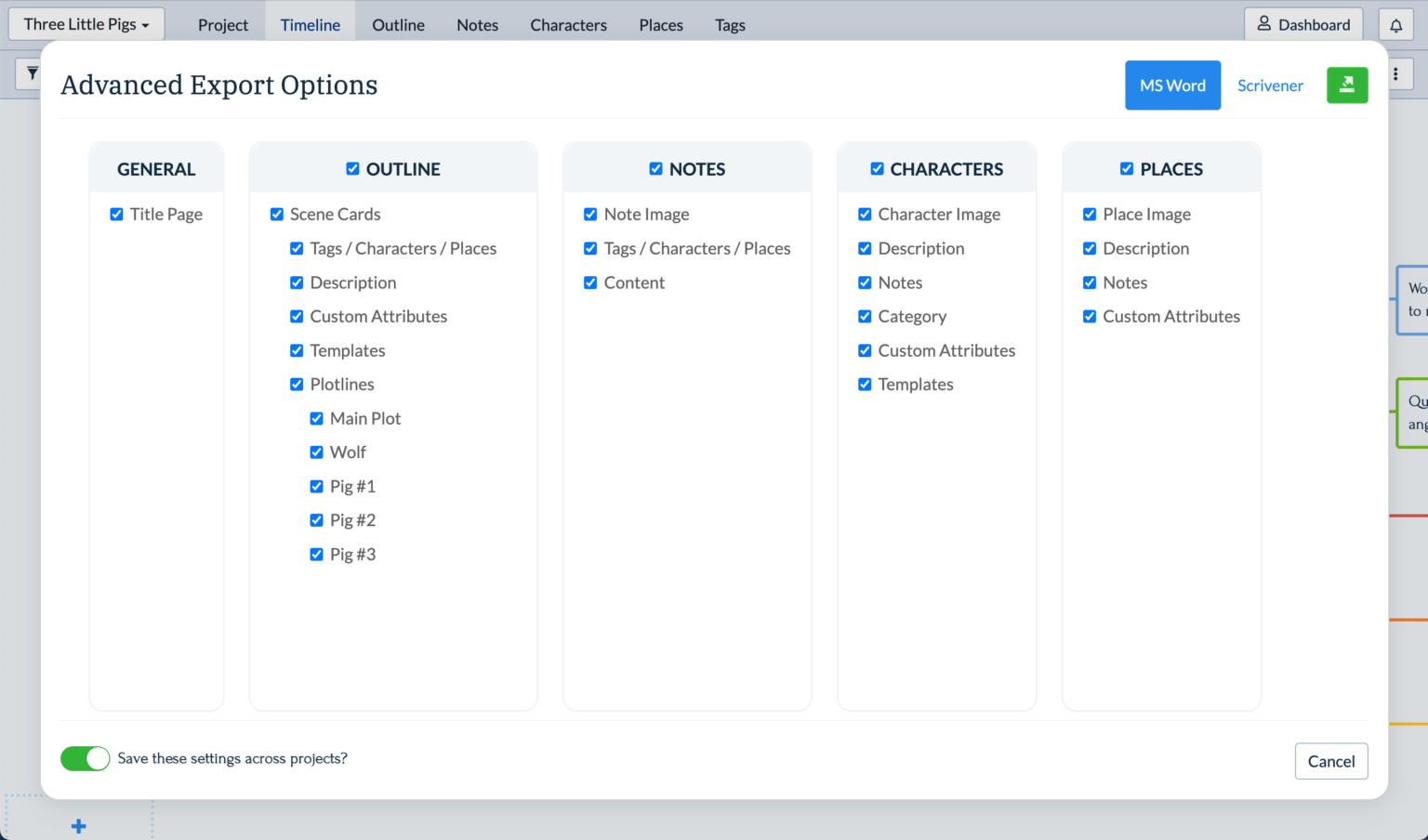1428x840 pixels.
Task: Open the Outline tab
Action: click(398, 24)
